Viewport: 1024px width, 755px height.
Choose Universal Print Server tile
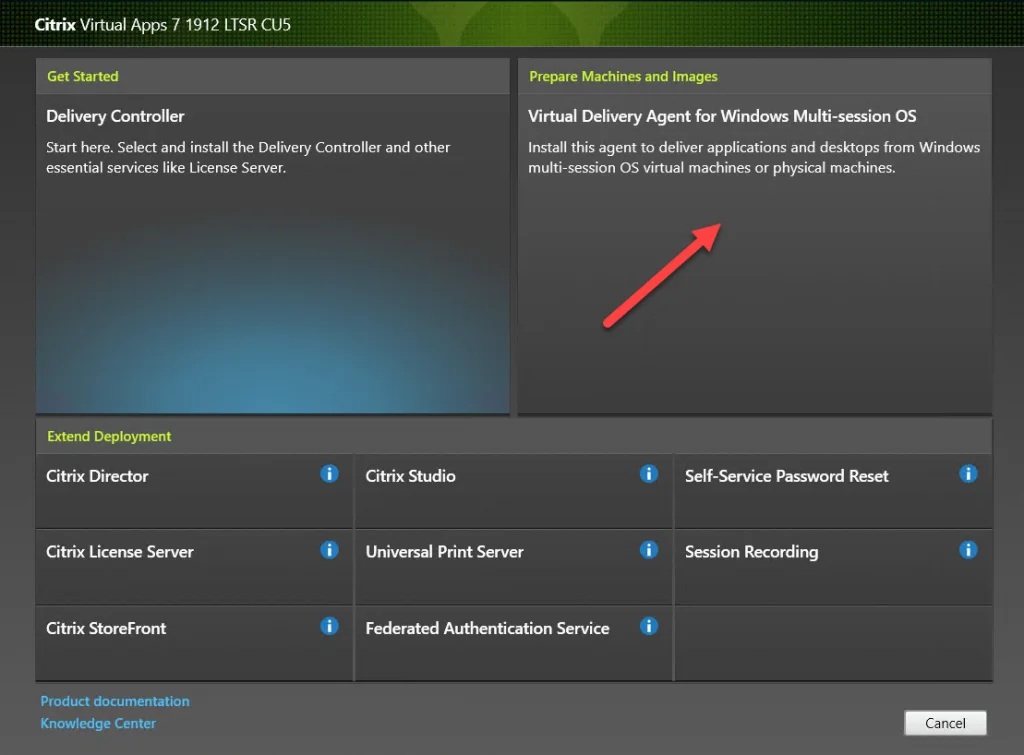point(513,567)
